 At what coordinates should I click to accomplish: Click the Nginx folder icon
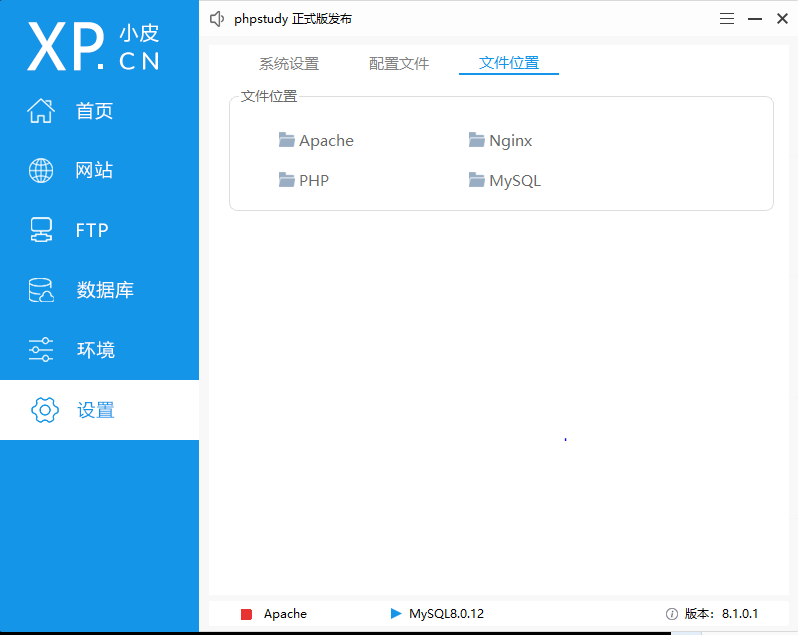476,139
